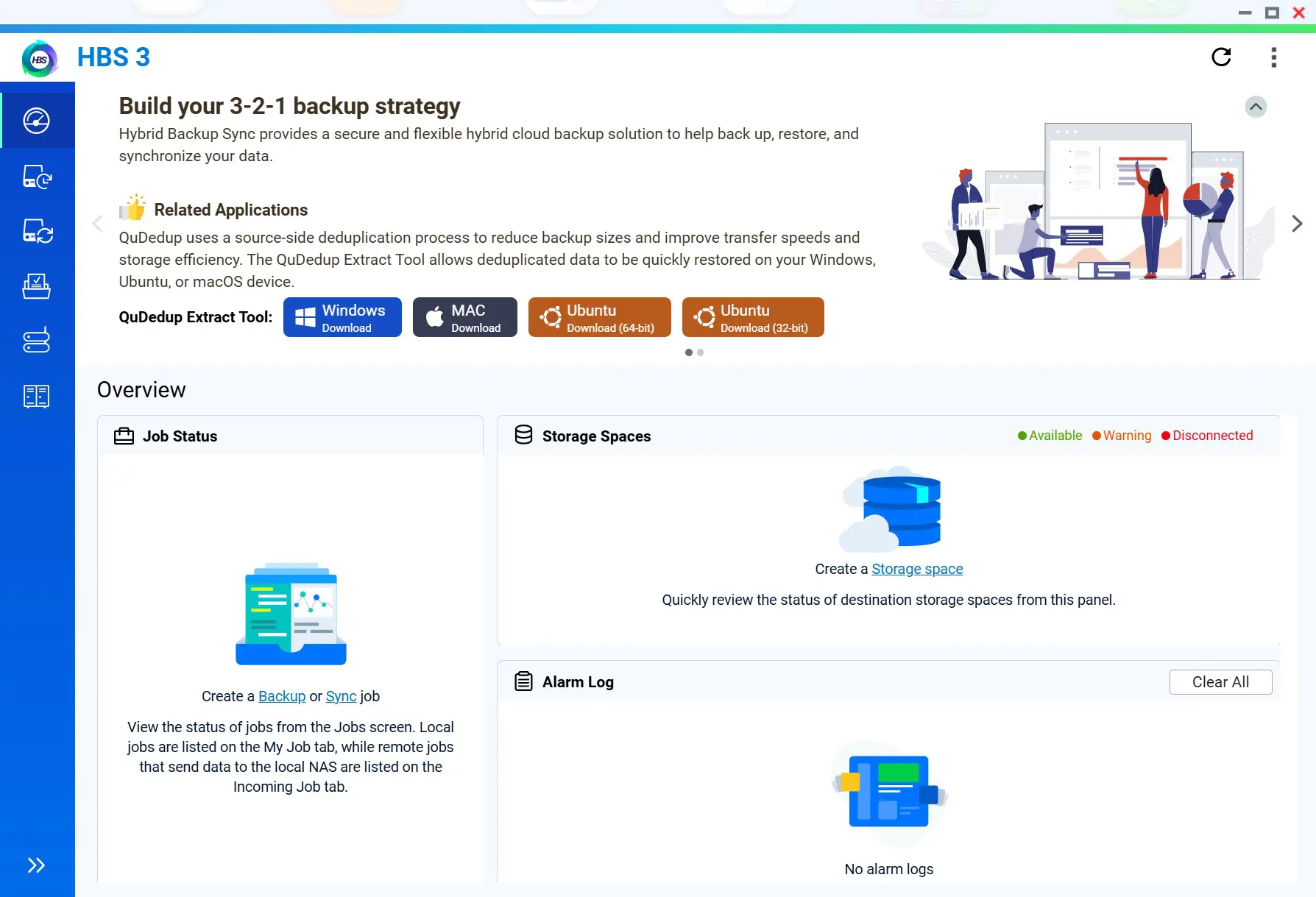The image size is (1316, 897).
Task: Download Ubuntu 64-bit extract tool
Action: tap(600, 317)
